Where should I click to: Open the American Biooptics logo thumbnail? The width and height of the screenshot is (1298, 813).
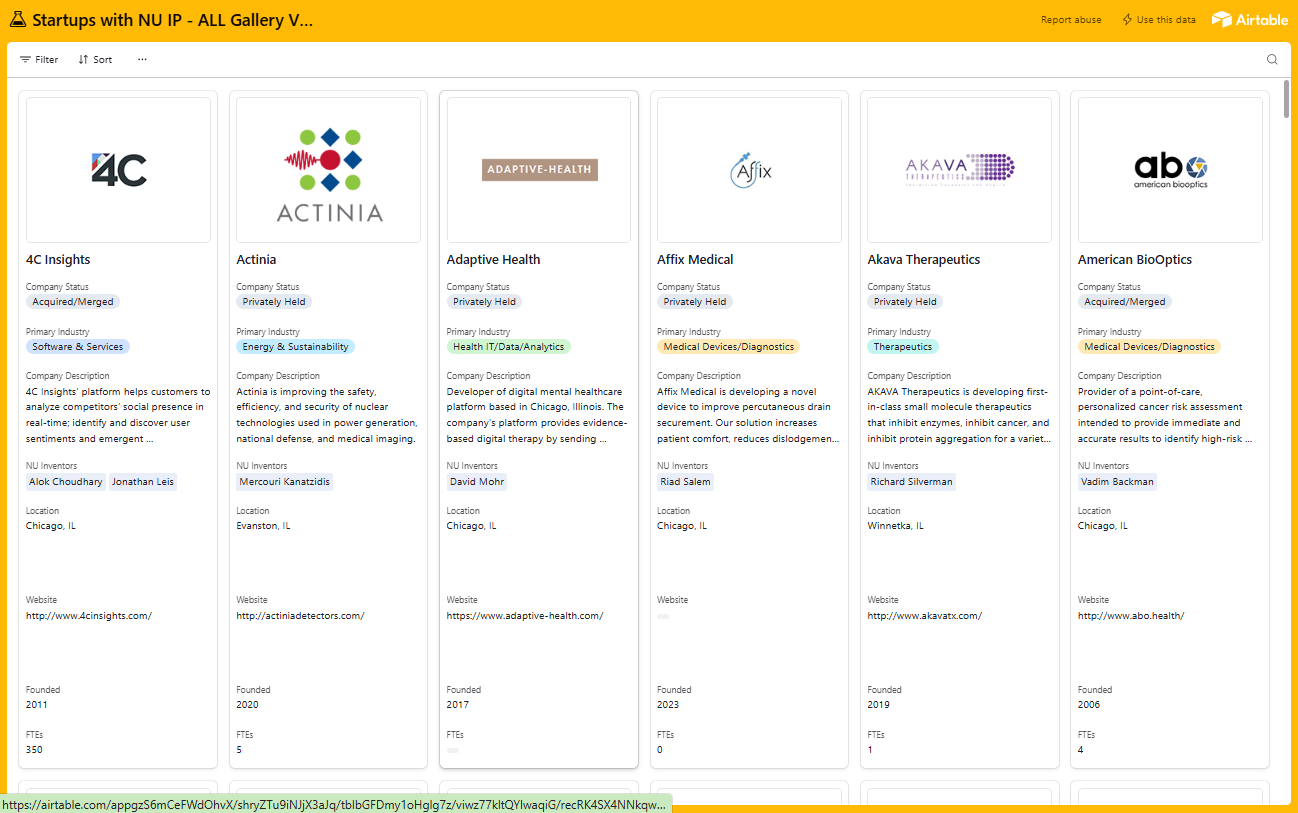point(1170,170)
